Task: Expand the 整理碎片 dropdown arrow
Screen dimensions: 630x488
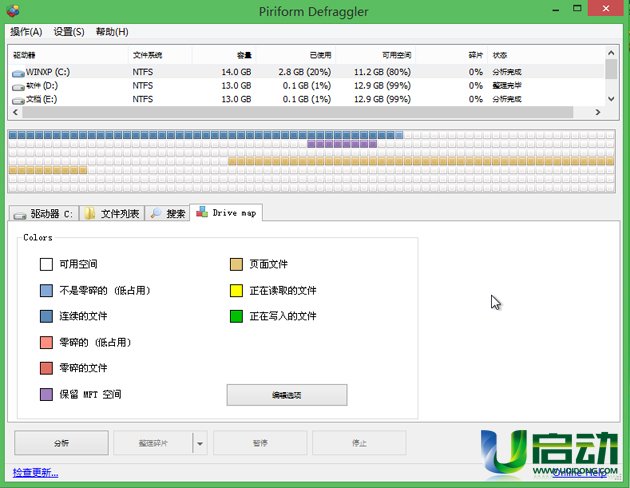Action: (200, 443)
